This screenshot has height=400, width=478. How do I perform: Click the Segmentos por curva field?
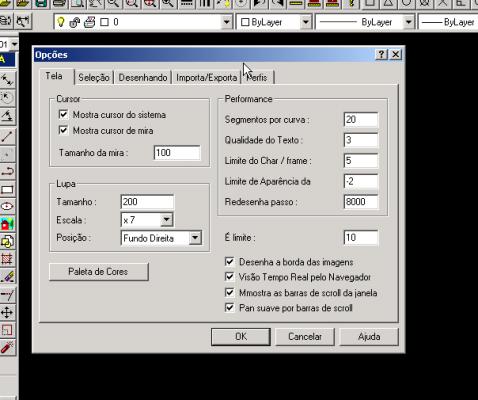coord(361,119)
